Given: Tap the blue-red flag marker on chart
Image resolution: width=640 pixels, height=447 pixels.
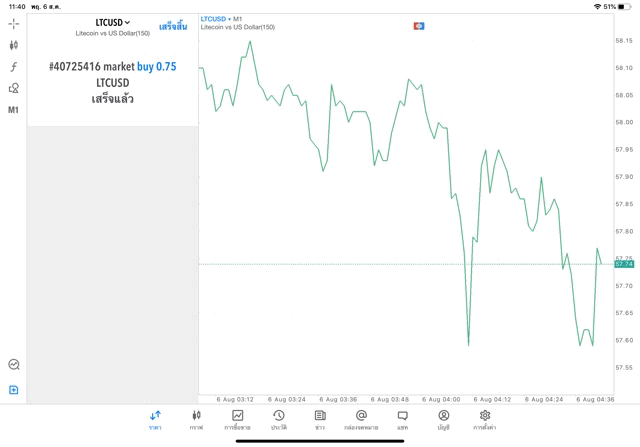Looking at the screenshot, I should point(419,26).
